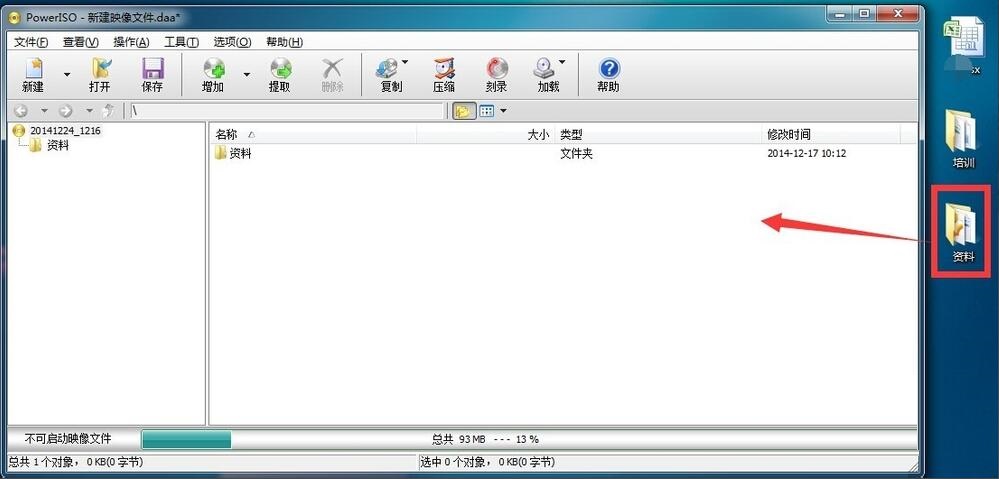Click the 选中 0 个对象 status text
The width and height of the screenshot is (999, 479).
pos(487,462)
